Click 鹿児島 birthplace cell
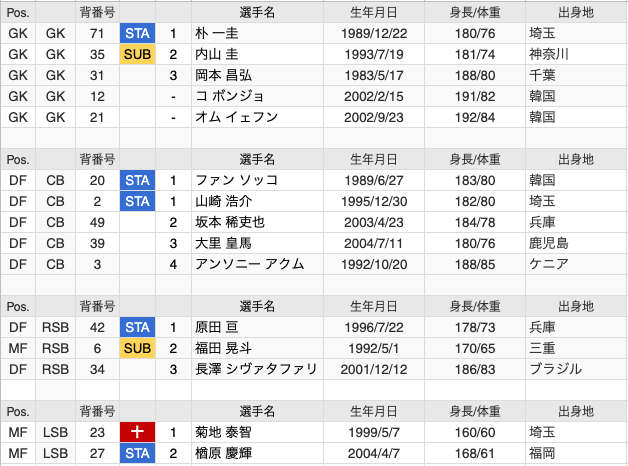This screenshot has height=466, width=628. (549, 243)
